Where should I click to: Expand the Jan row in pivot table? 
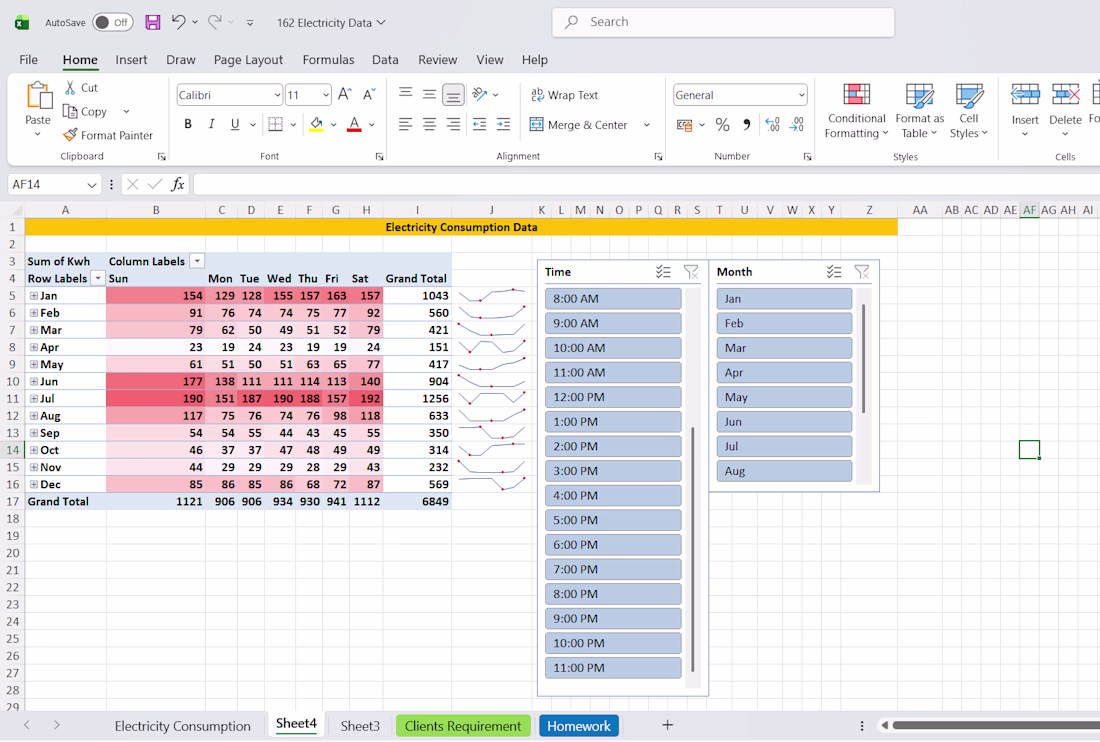coord(34,296)
